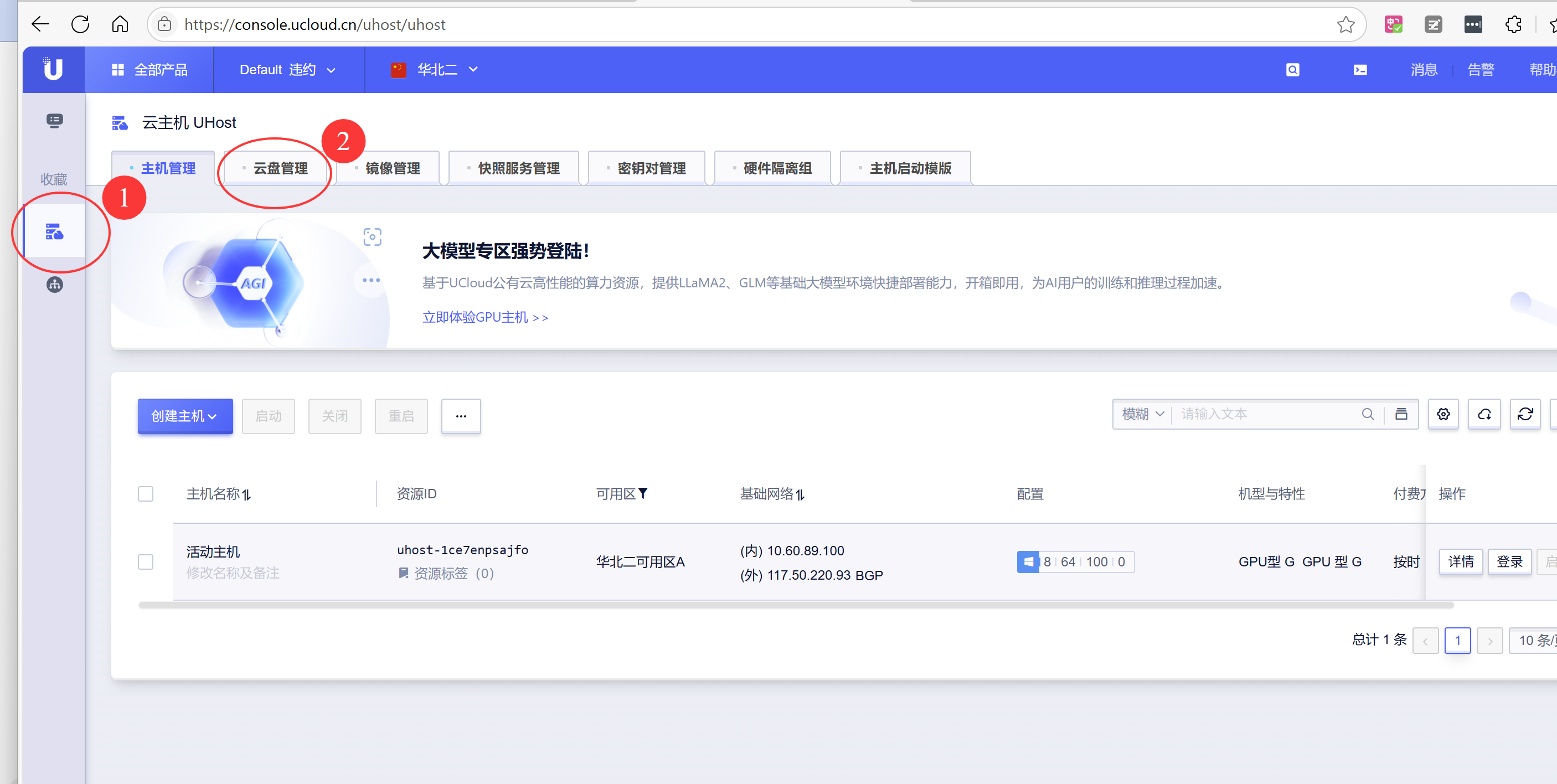Switch to 云盘管理 tab

pyautogui.click(x=276, y=168)
